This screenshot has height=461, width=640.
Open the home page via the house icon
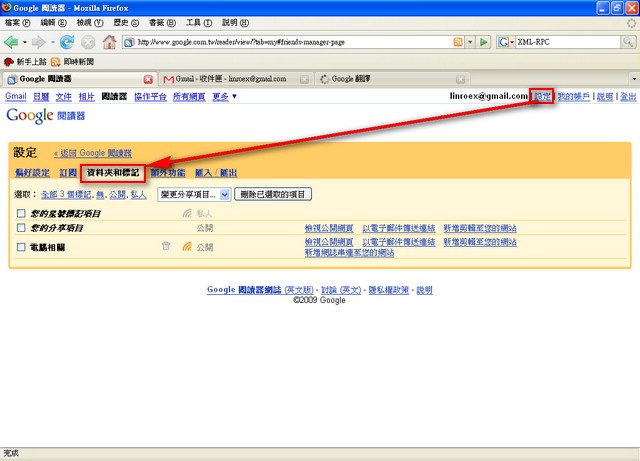[x=109, y=42]
